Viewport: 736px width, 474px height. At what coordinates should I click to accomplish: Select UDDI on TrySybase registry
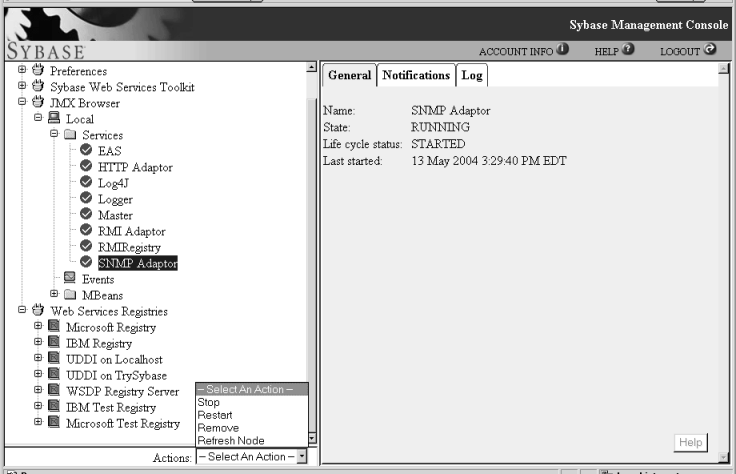(x=116, y=375)
